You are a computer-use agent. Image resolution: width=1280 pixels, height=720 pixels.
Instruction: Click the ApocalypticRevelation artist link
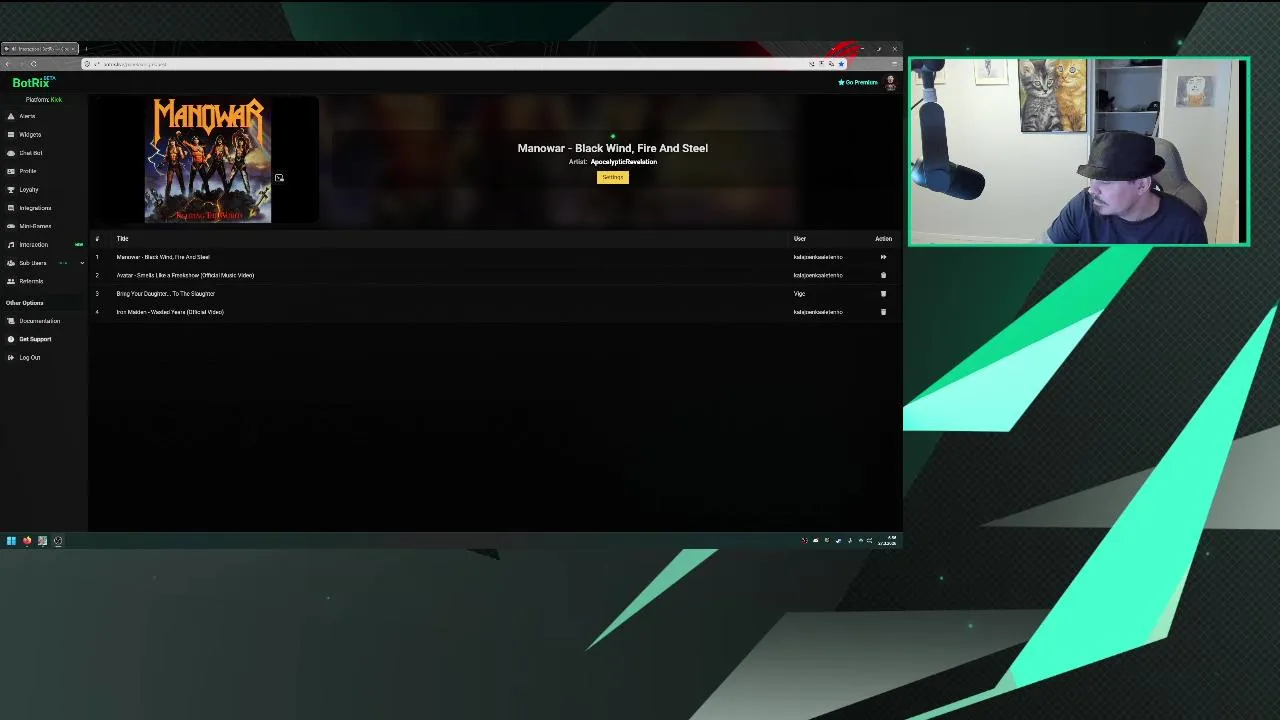pos(623,162)
